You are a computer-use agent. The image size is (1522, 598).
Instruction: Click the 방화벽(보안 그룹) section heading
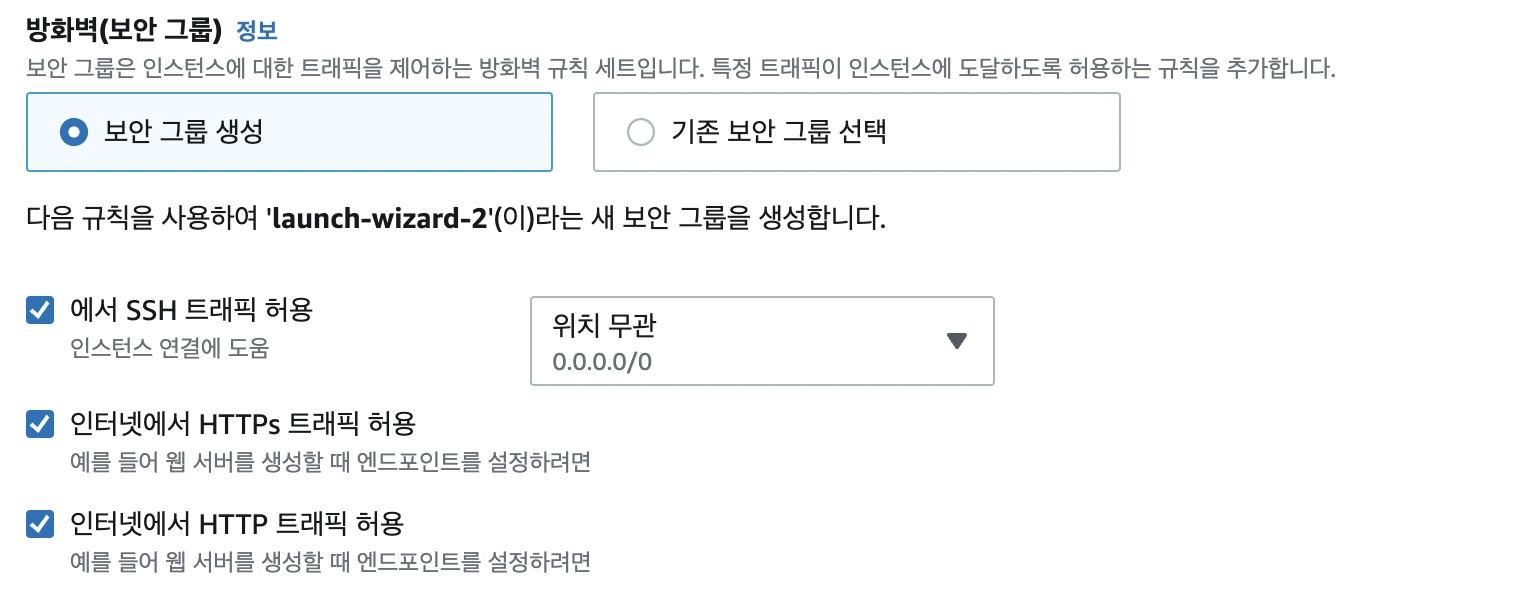pyautogui.click(x=123, y=30)
